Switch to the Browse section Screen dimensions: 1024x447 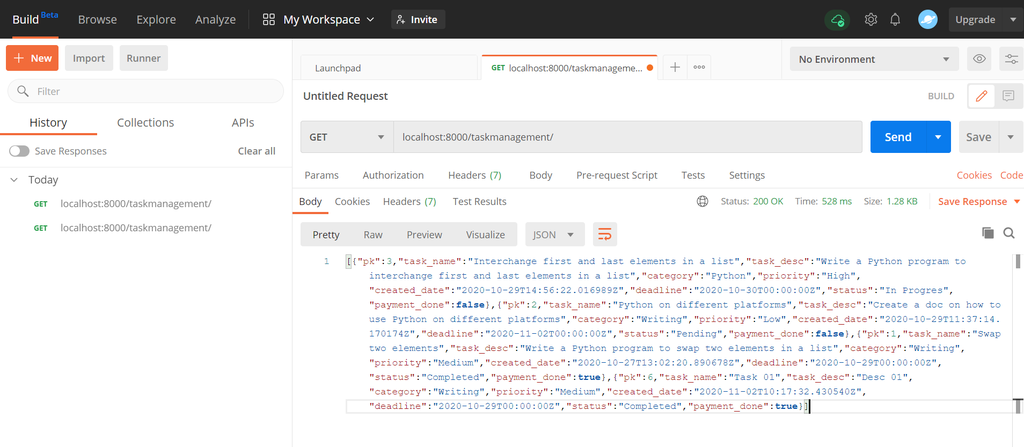(x=97, y=20)
